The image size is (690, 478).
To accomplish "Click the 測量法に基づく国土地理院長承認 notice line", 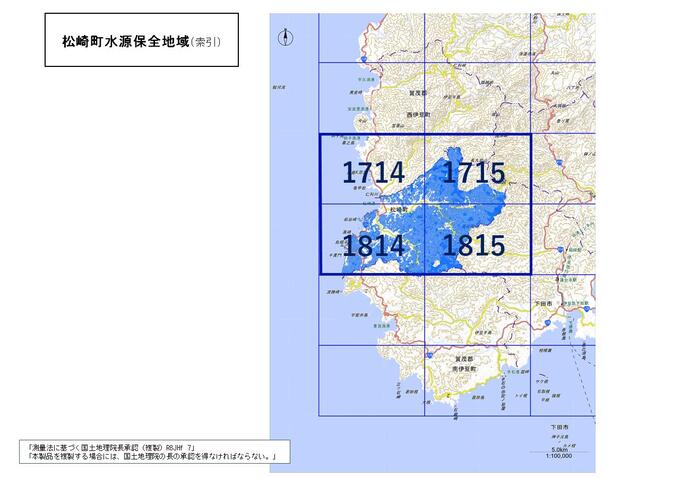I will [111, 447].
